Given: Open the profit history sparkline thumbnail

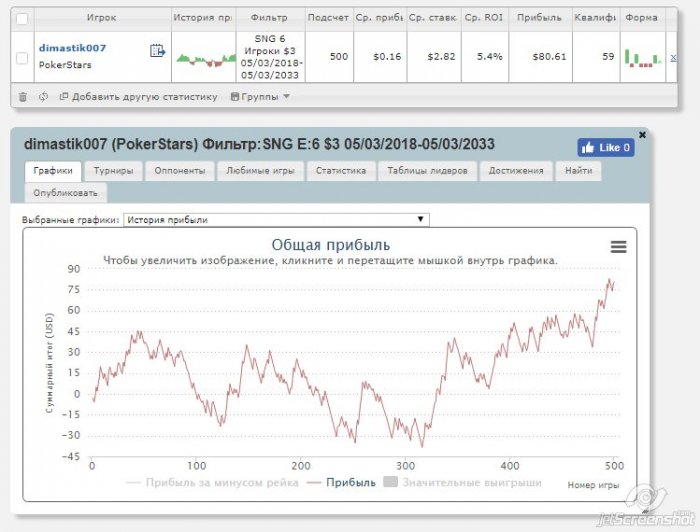Looking at the screenshot, I should 204,59.
